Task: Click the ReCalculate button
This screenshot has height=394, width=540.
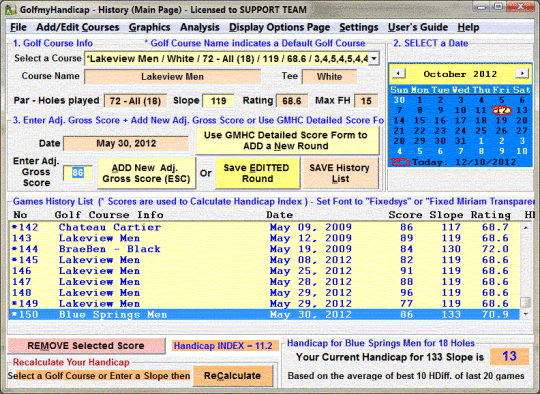Action: (x=232, y=376)
